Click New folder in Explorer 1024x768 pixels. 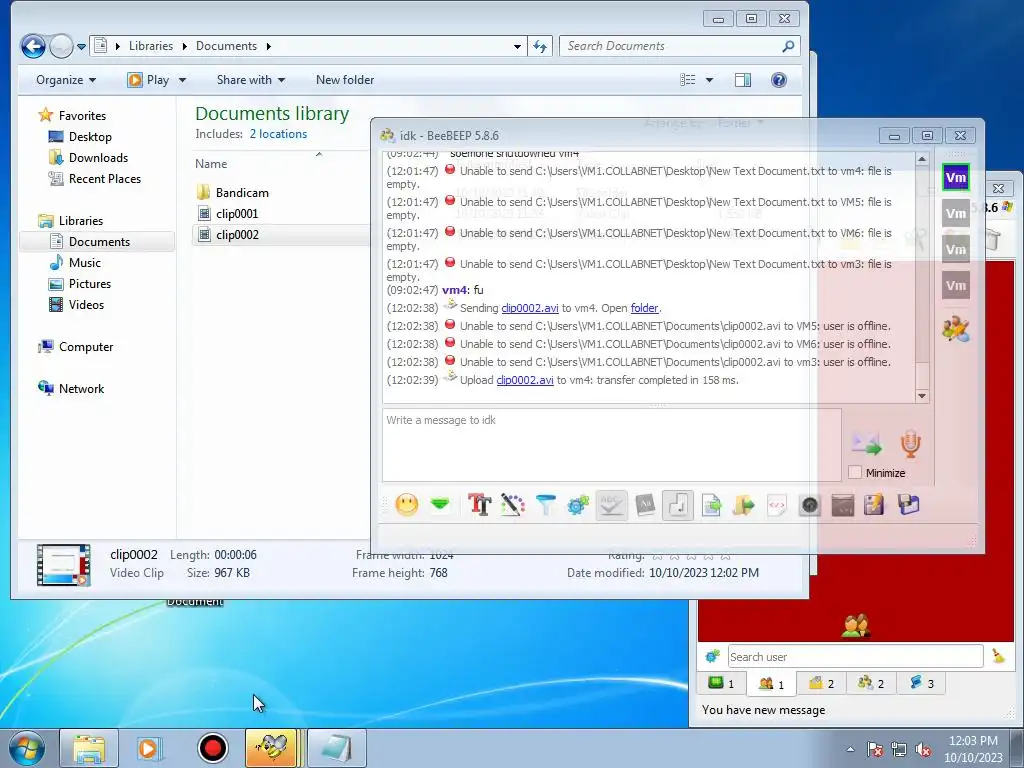point(345,80)
